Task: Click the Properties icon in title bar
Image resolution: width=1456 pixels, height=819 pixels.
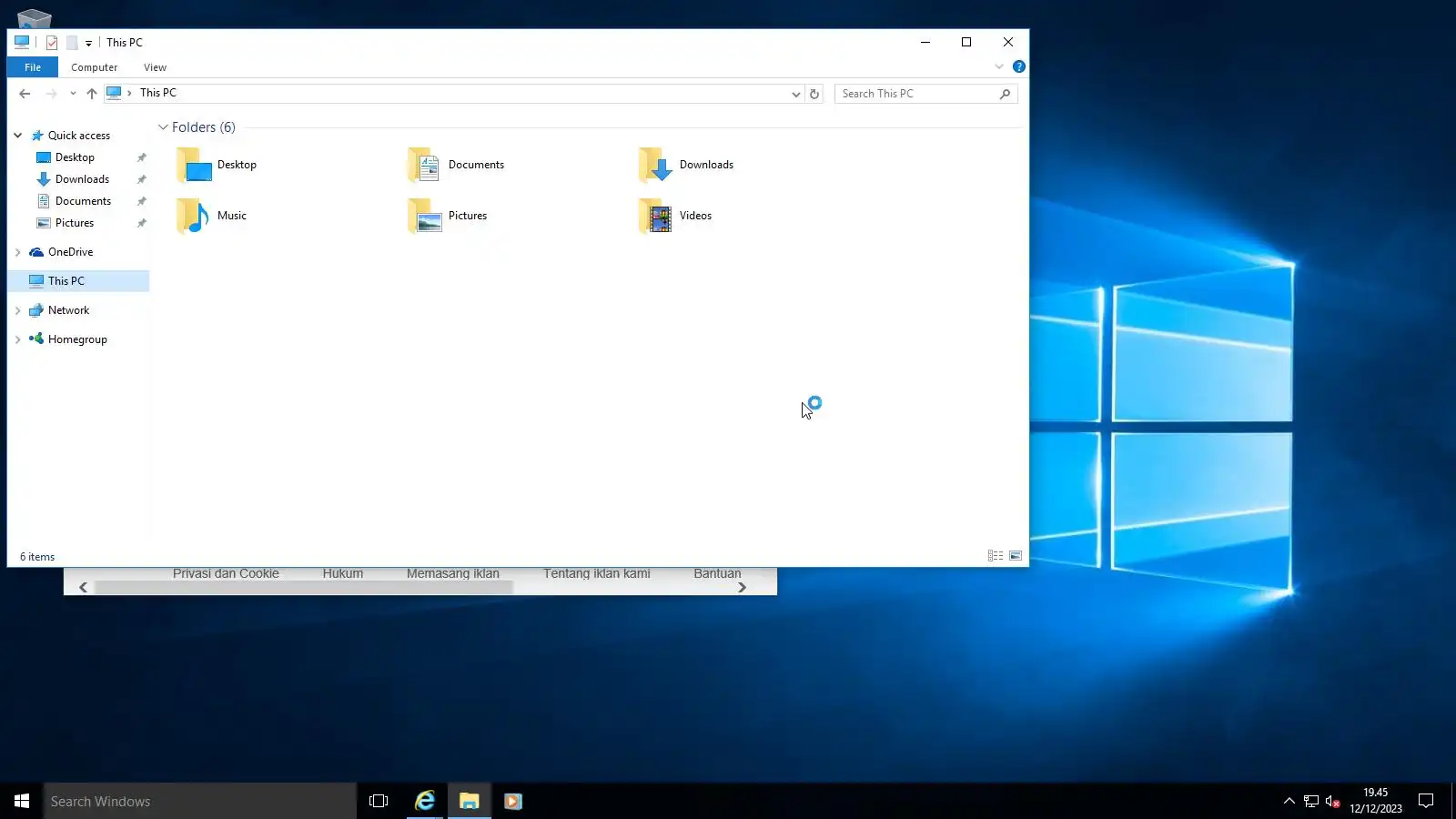Action: tap(52, 43)
